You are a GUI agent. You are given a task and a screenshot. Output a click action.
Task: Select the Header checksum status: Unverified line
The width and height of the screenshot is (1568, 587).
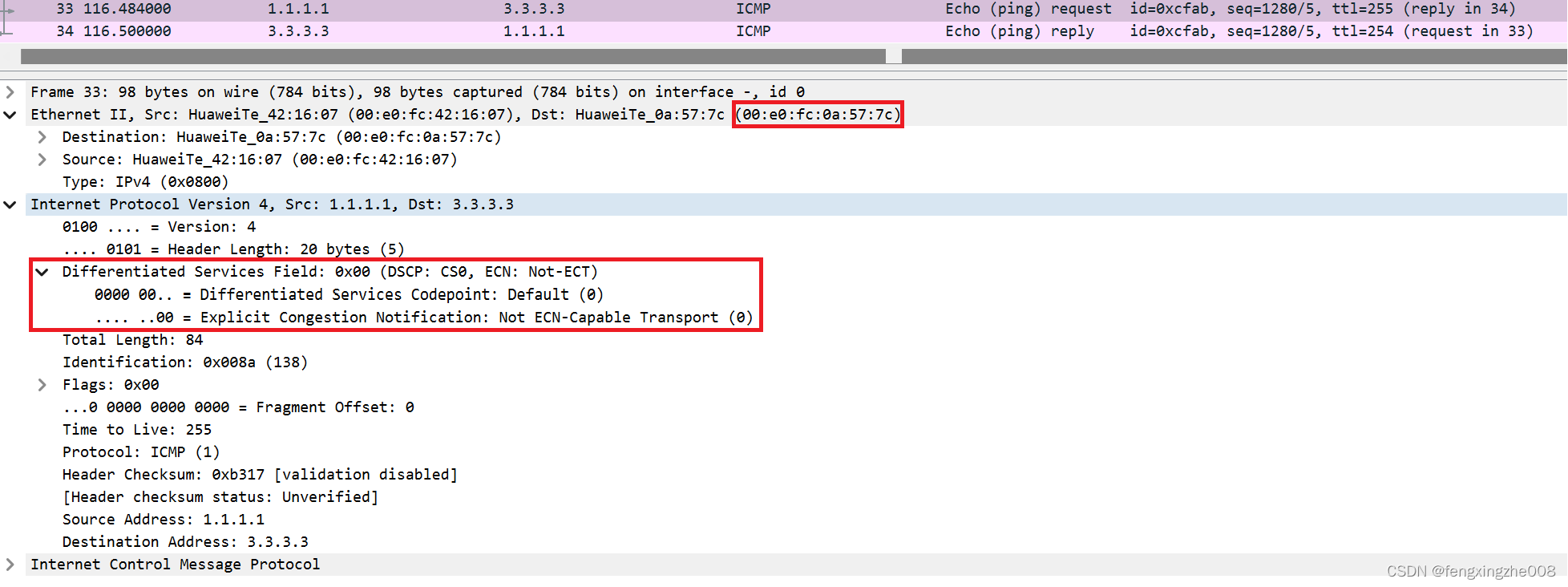[x=220, y=497]
